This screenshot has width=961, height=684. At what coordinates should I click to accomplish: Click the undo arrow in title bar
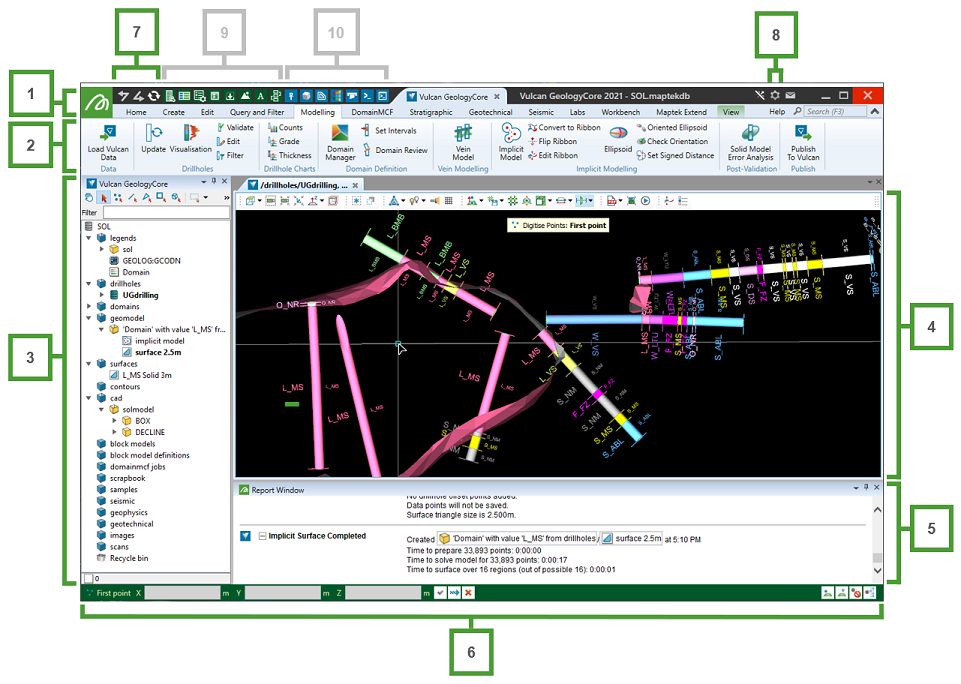tap(123, 96)
